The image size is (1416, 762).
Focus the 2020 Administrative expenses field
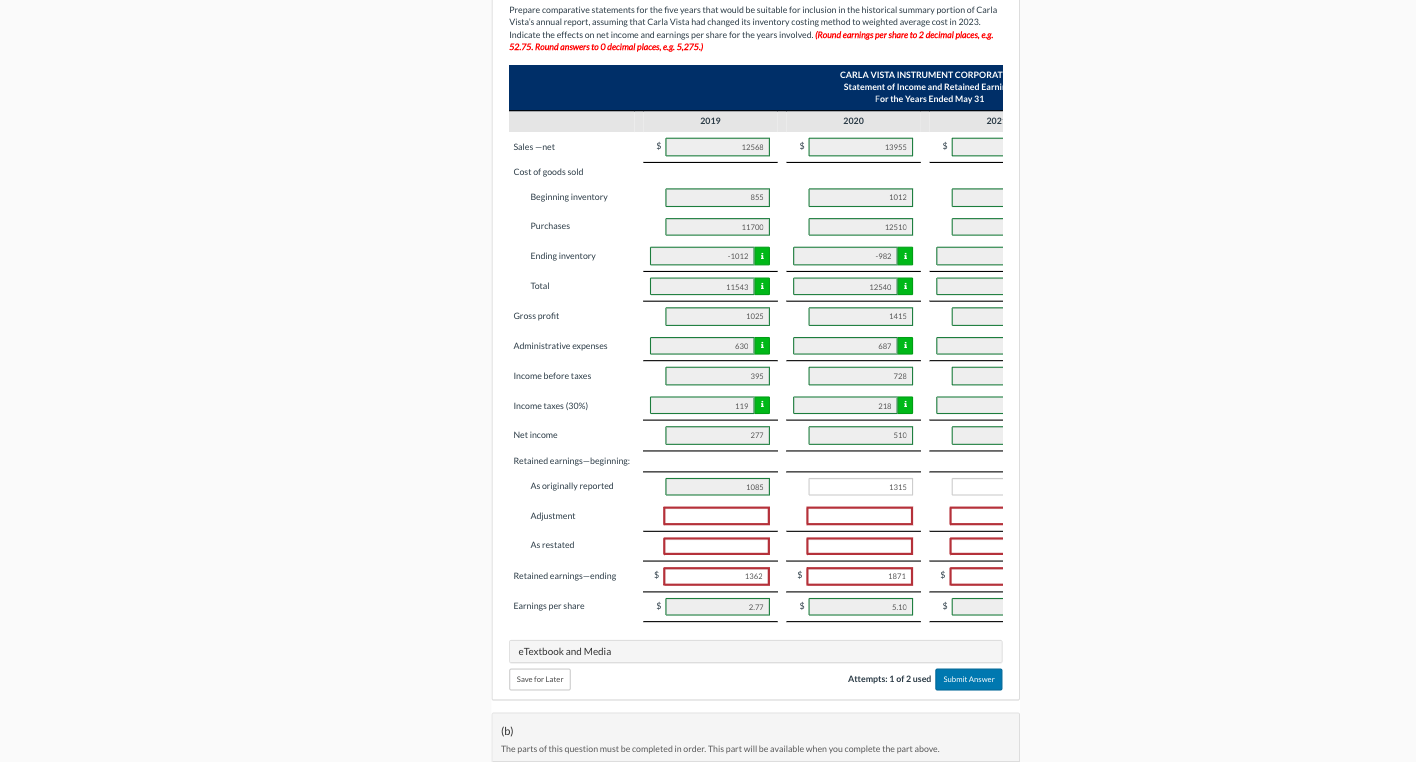point(845,346)
